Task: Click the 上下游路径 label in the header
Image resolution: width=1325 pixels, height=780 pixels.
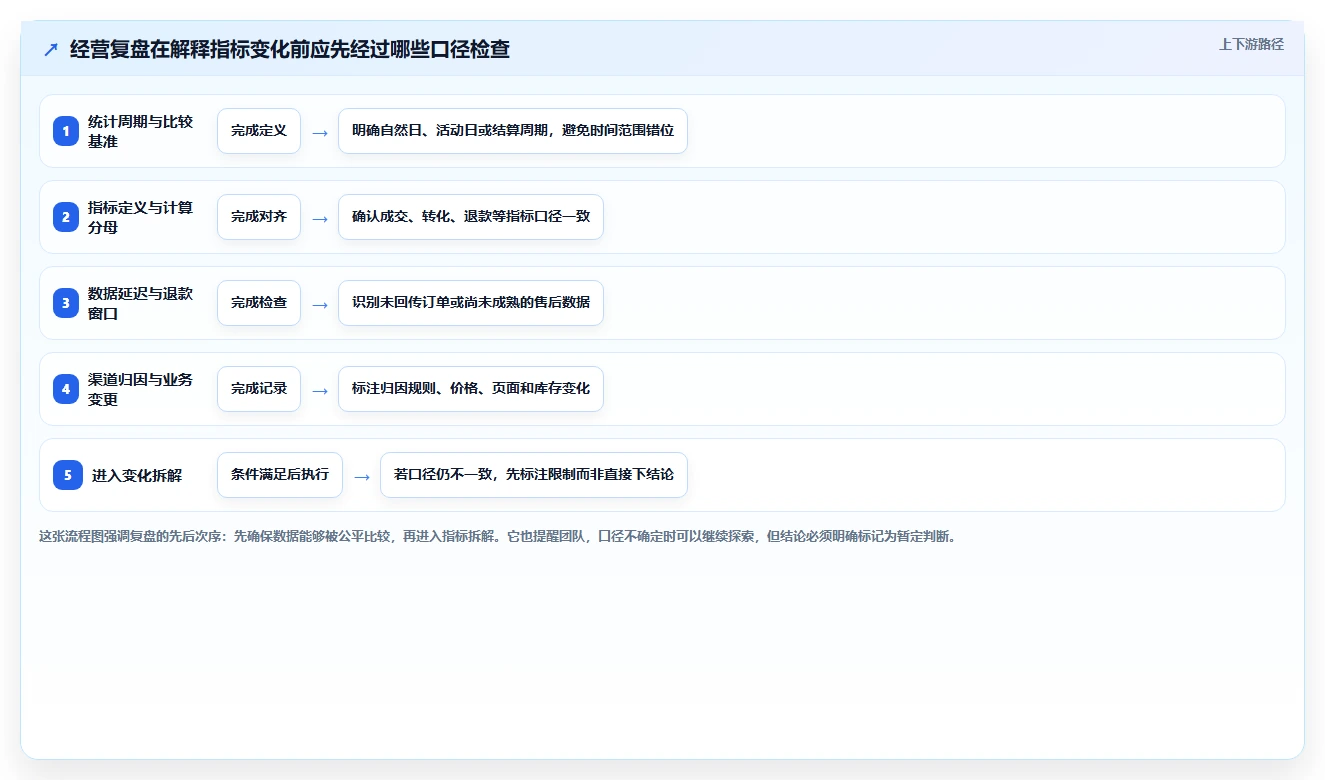Action: point(1251,44)
